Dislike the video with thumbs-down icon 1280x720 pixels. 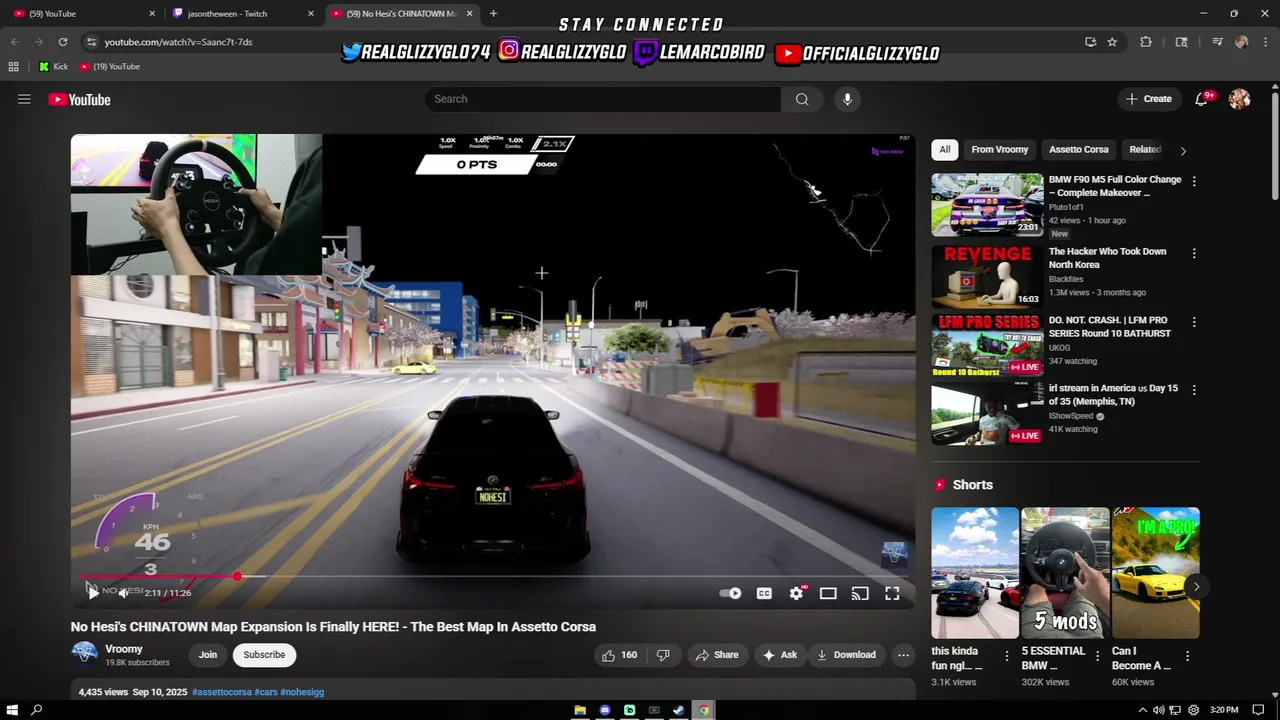pyautogui.click(x=663, y=655)
